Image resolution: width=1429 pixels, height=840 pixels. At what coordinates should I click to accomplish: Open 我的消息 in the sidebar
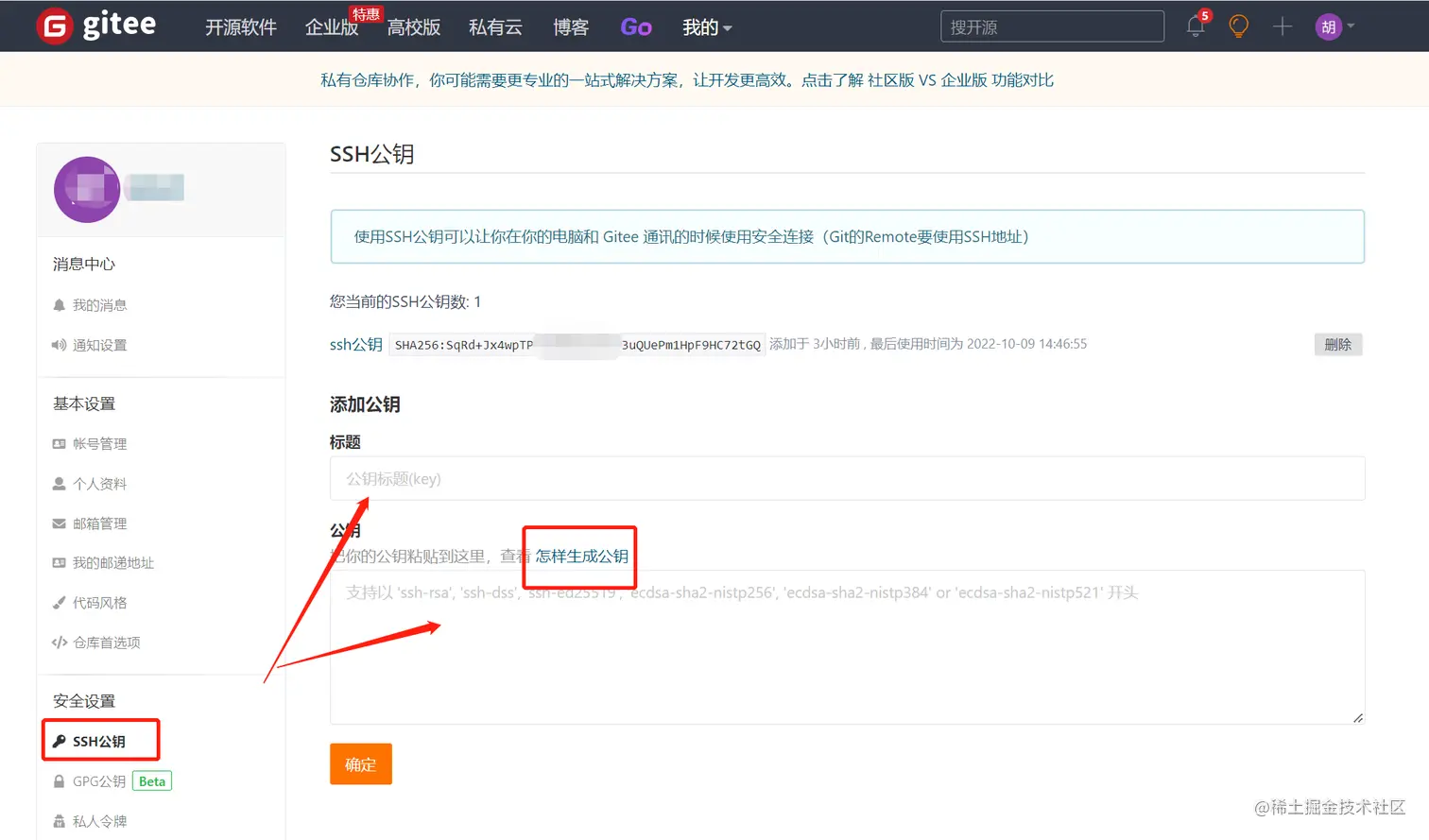pyautogui.click(x=99, y=305)
